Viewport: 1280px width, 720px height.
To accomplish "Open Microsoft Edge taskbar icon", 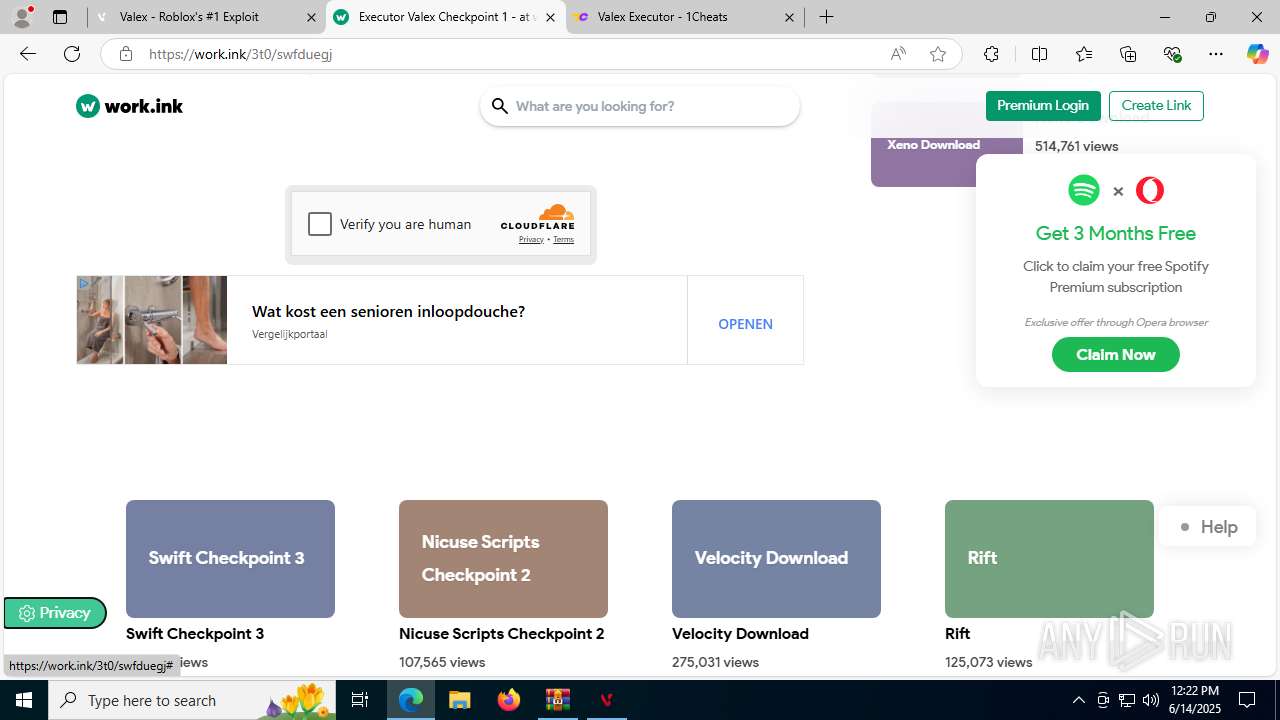I will pyautogui.click(x=411, y=700).
